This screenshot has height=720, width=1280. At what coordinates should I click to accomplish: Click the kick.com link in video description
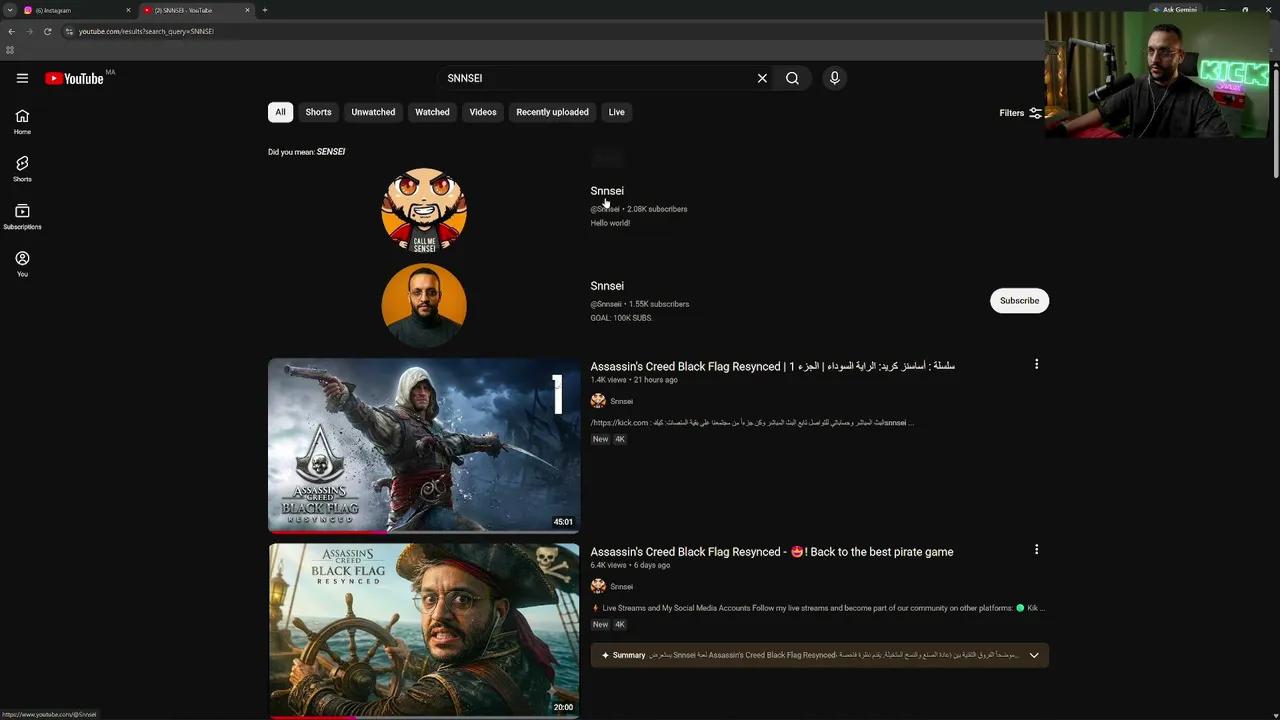click(x=620, y=423)
